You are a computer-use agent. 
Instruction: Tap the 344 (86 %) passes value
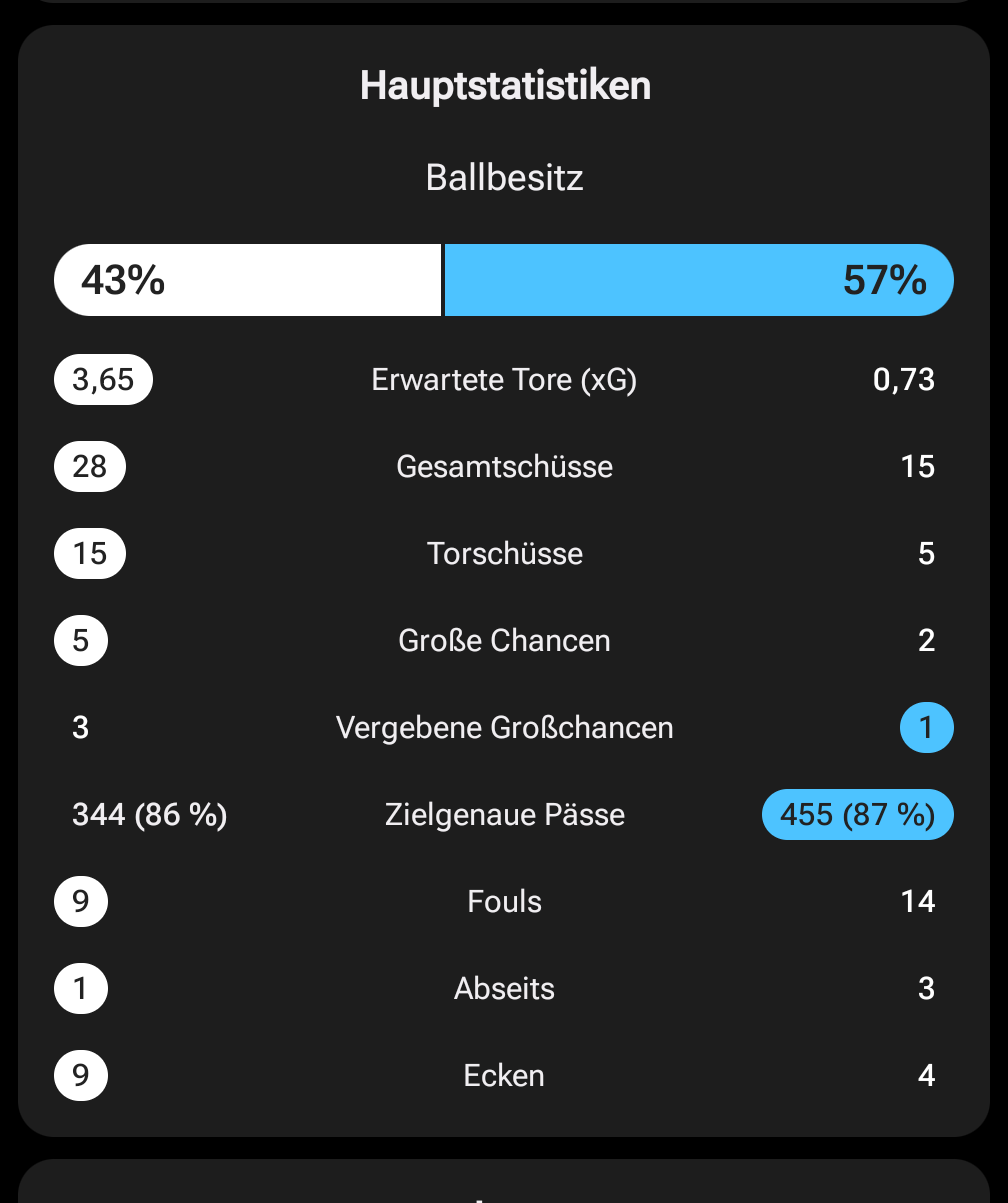click(150, 815)
